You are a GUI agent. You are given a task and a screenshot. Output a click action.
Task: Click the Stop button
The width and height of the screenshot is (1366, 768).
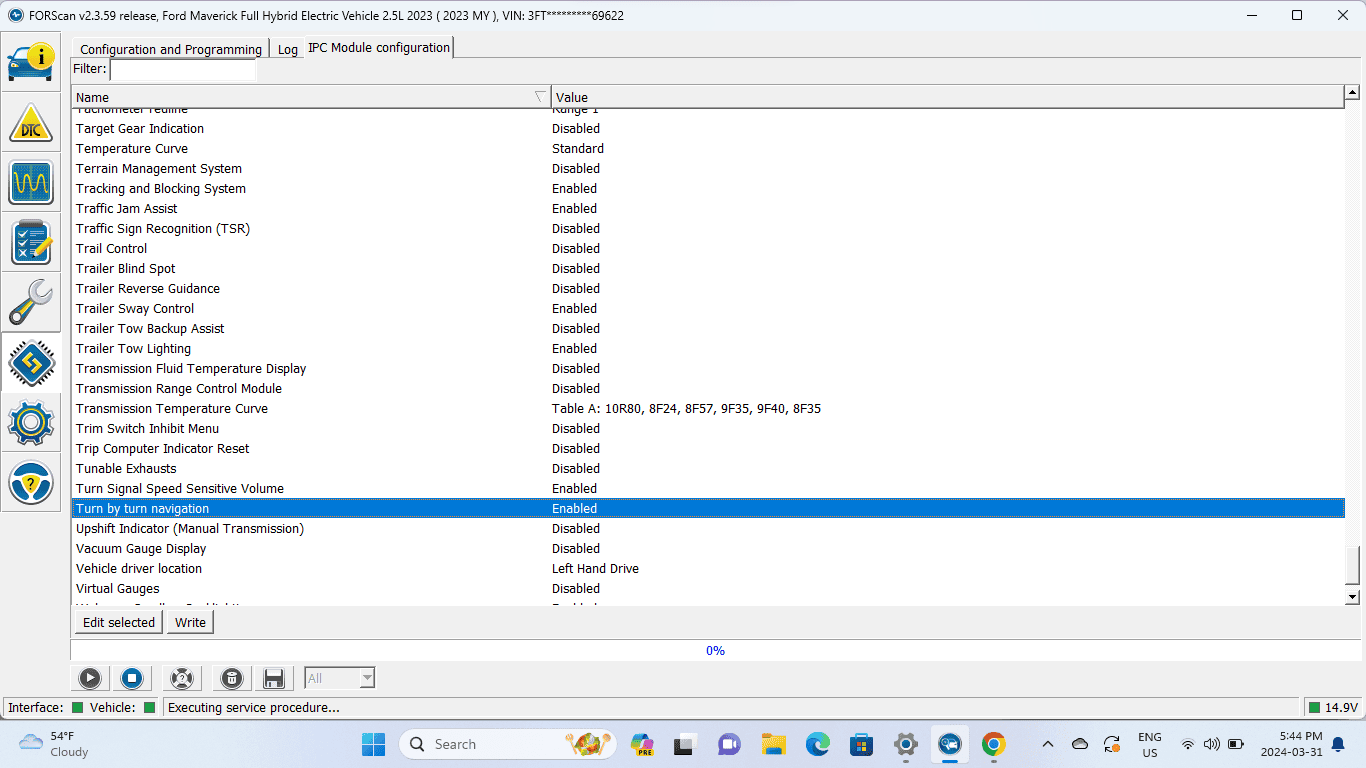(x=132, y=678)
